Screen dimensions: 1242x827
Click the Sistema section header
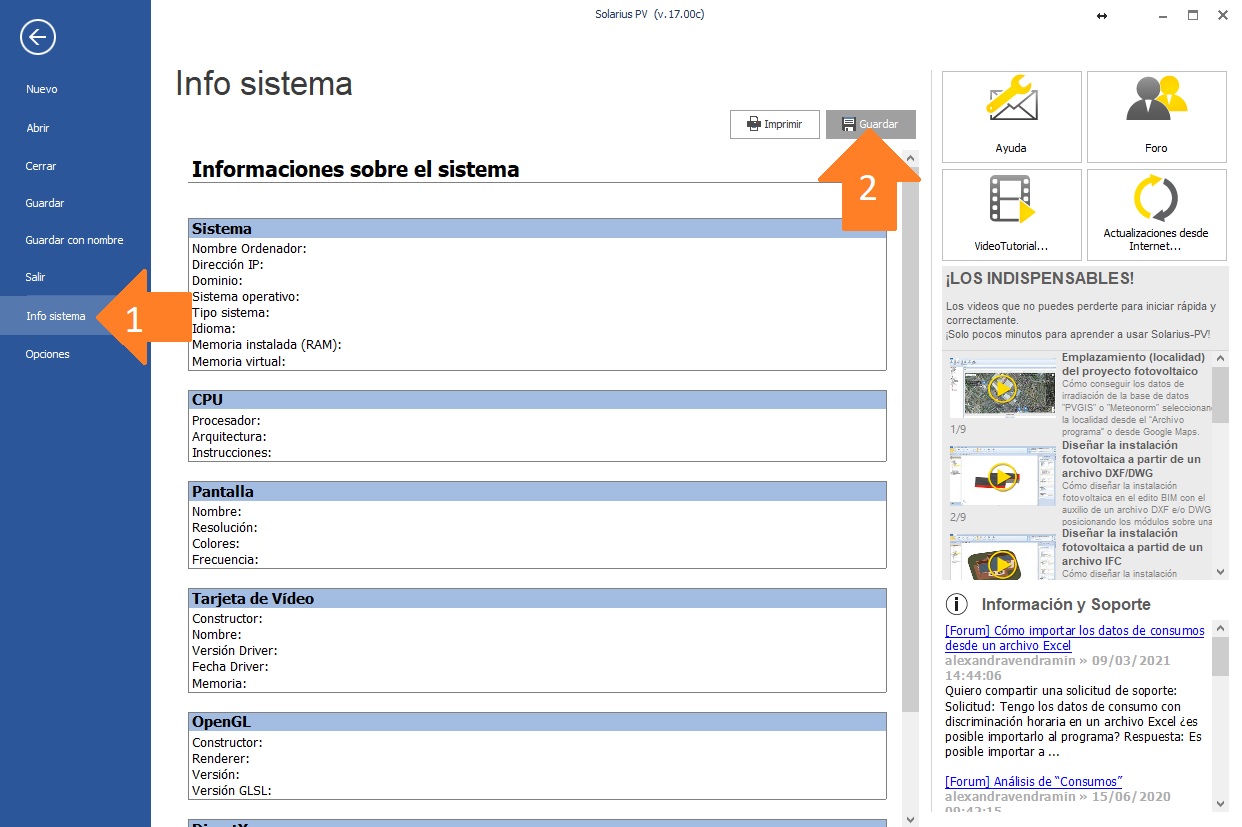[x=537, y=228]
